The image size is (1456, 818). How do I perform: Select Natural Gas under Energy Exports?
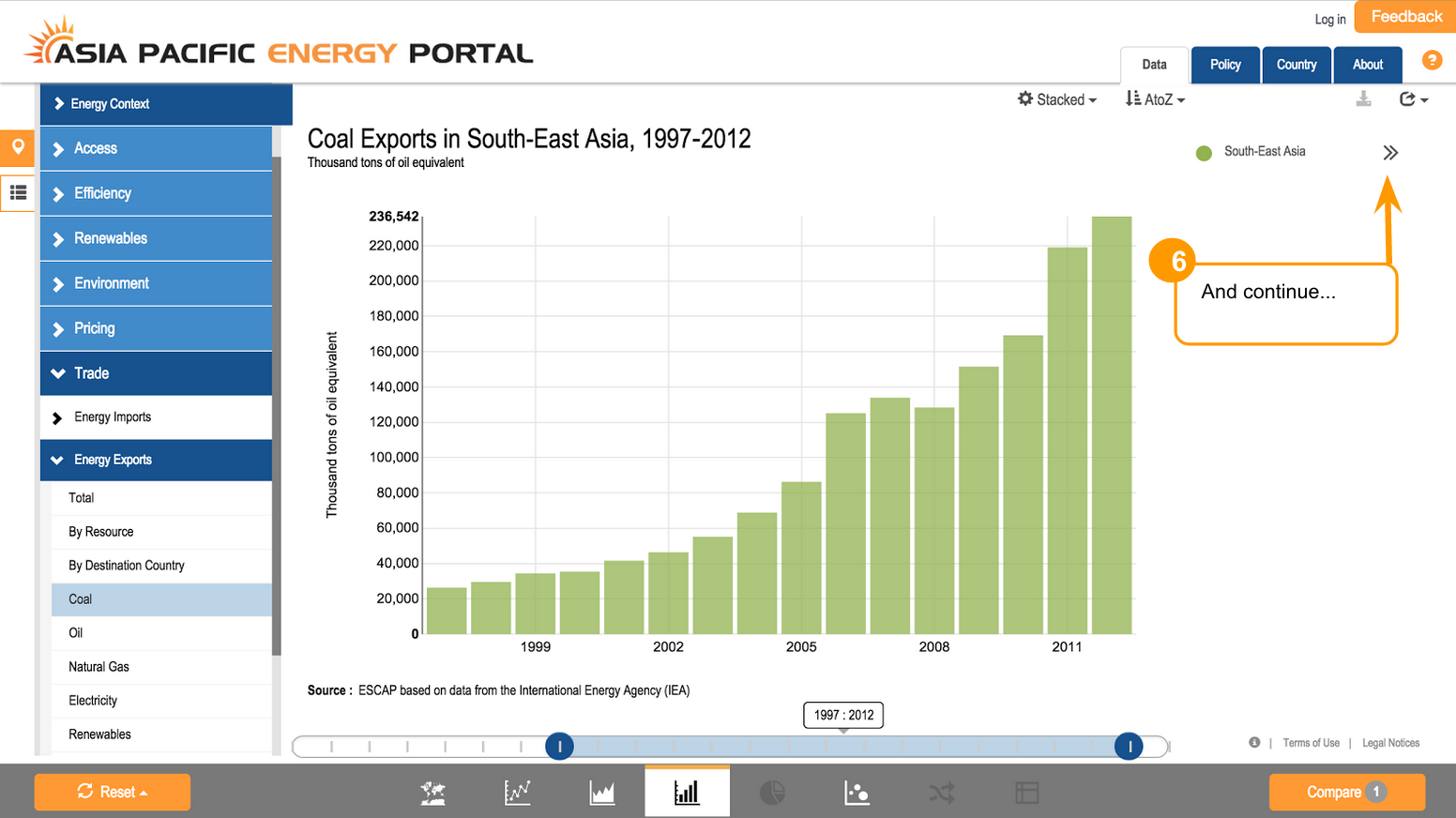tap(99, 667)
